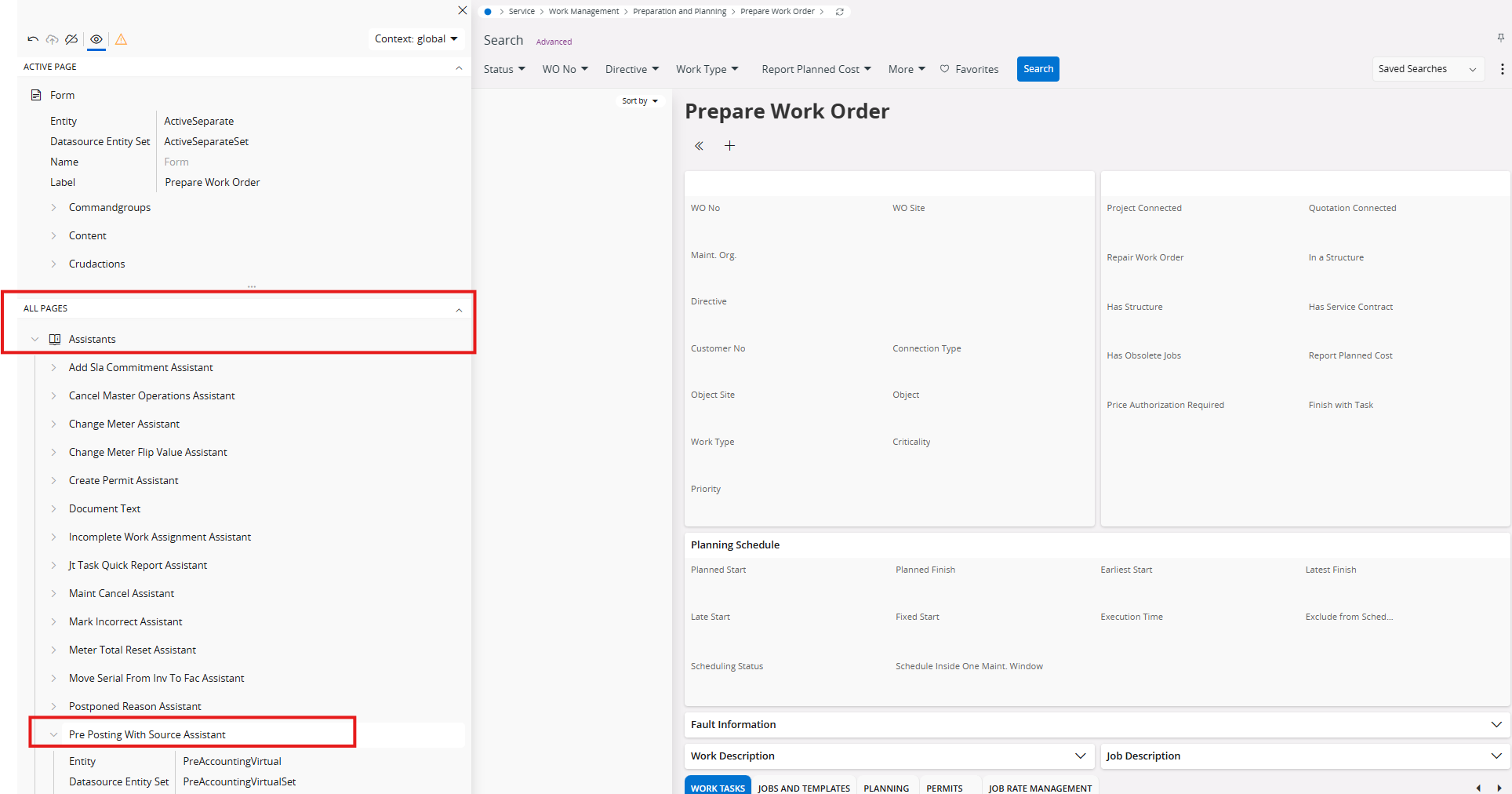
Task: Expand the Work Description section
Action: coord(1080,756)
